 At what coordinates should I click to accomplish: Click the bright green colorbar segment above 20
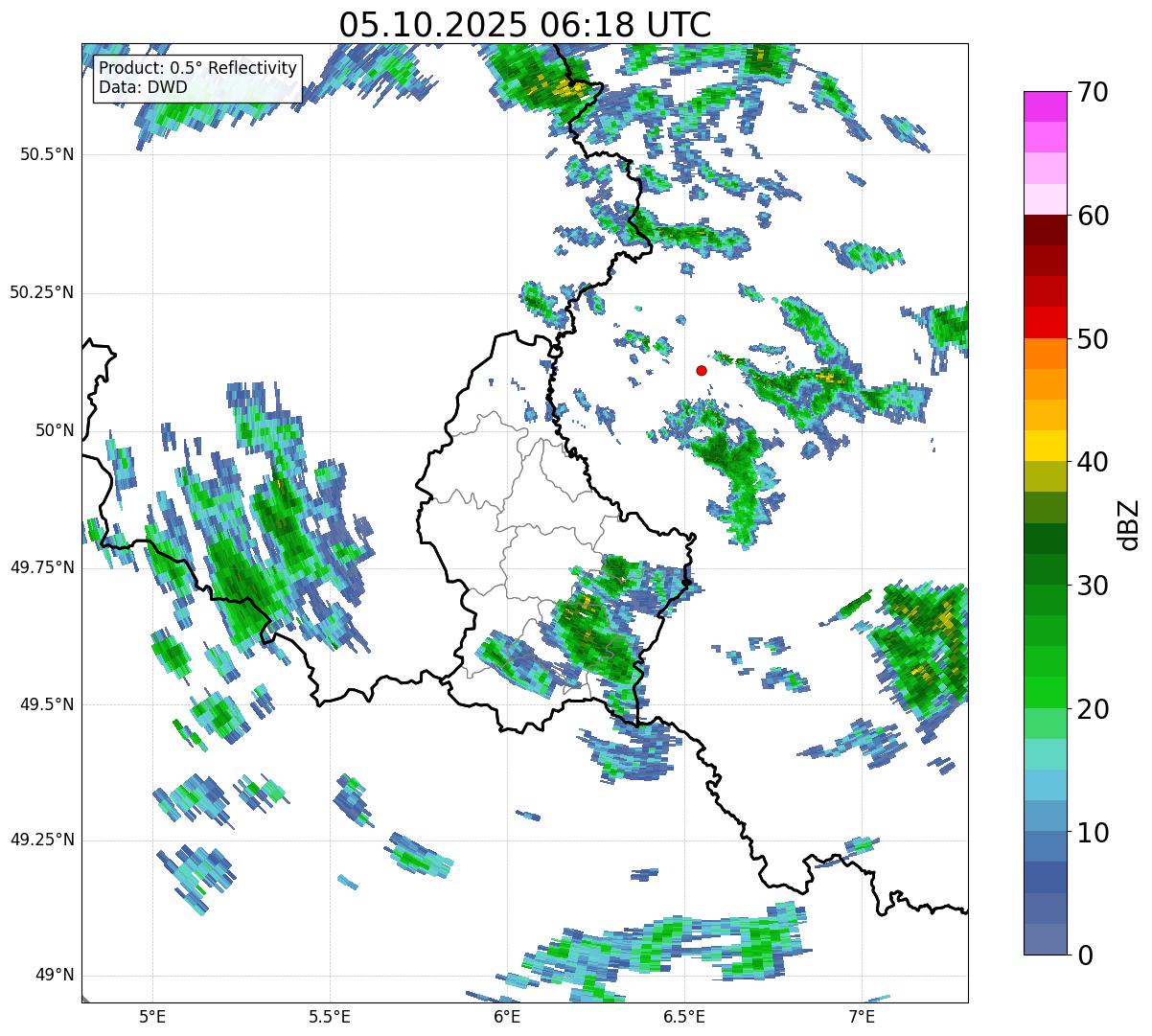click(1045, 692)
